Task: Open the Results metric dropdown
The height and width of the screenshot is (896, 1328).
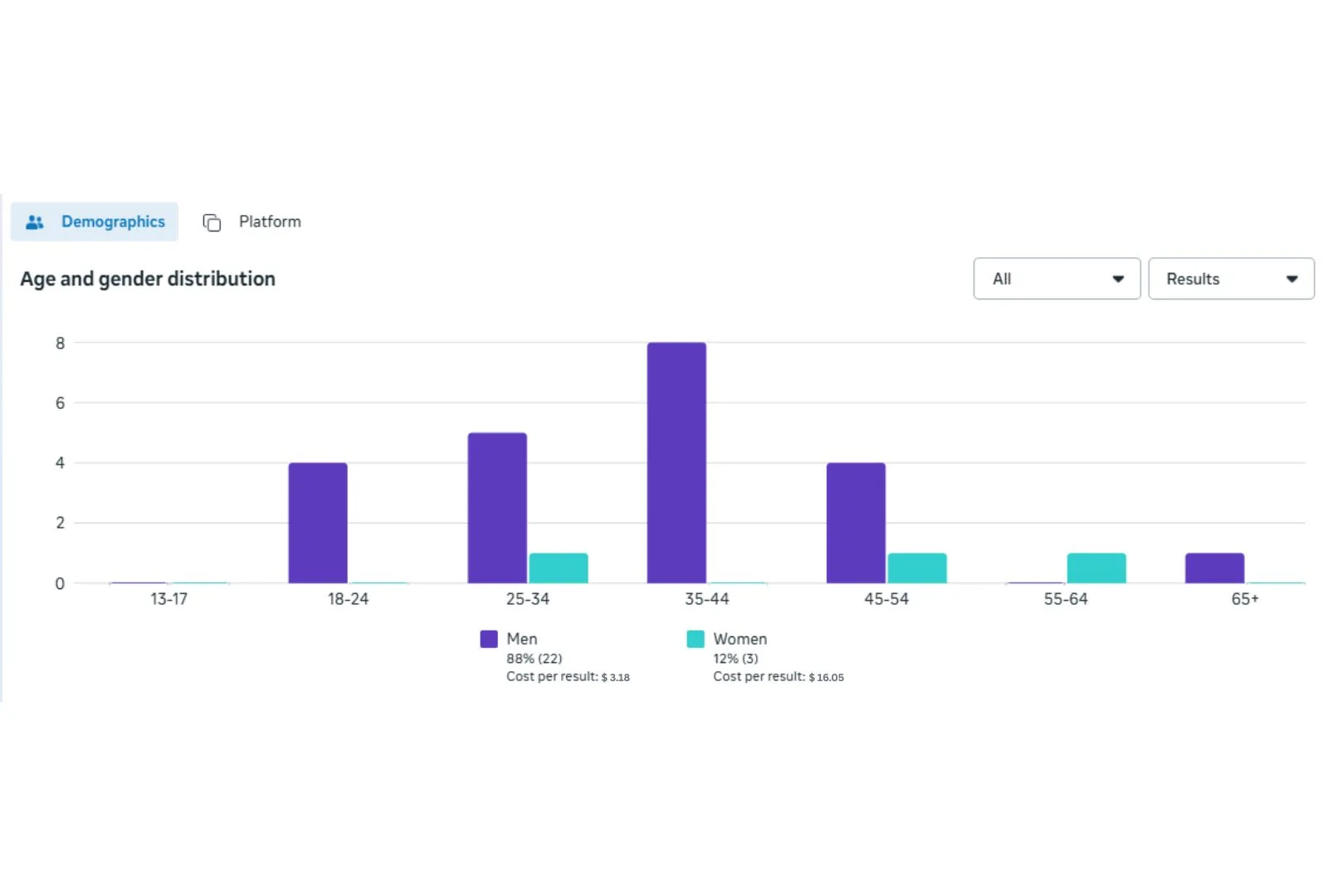Action: coord(1231,279)
